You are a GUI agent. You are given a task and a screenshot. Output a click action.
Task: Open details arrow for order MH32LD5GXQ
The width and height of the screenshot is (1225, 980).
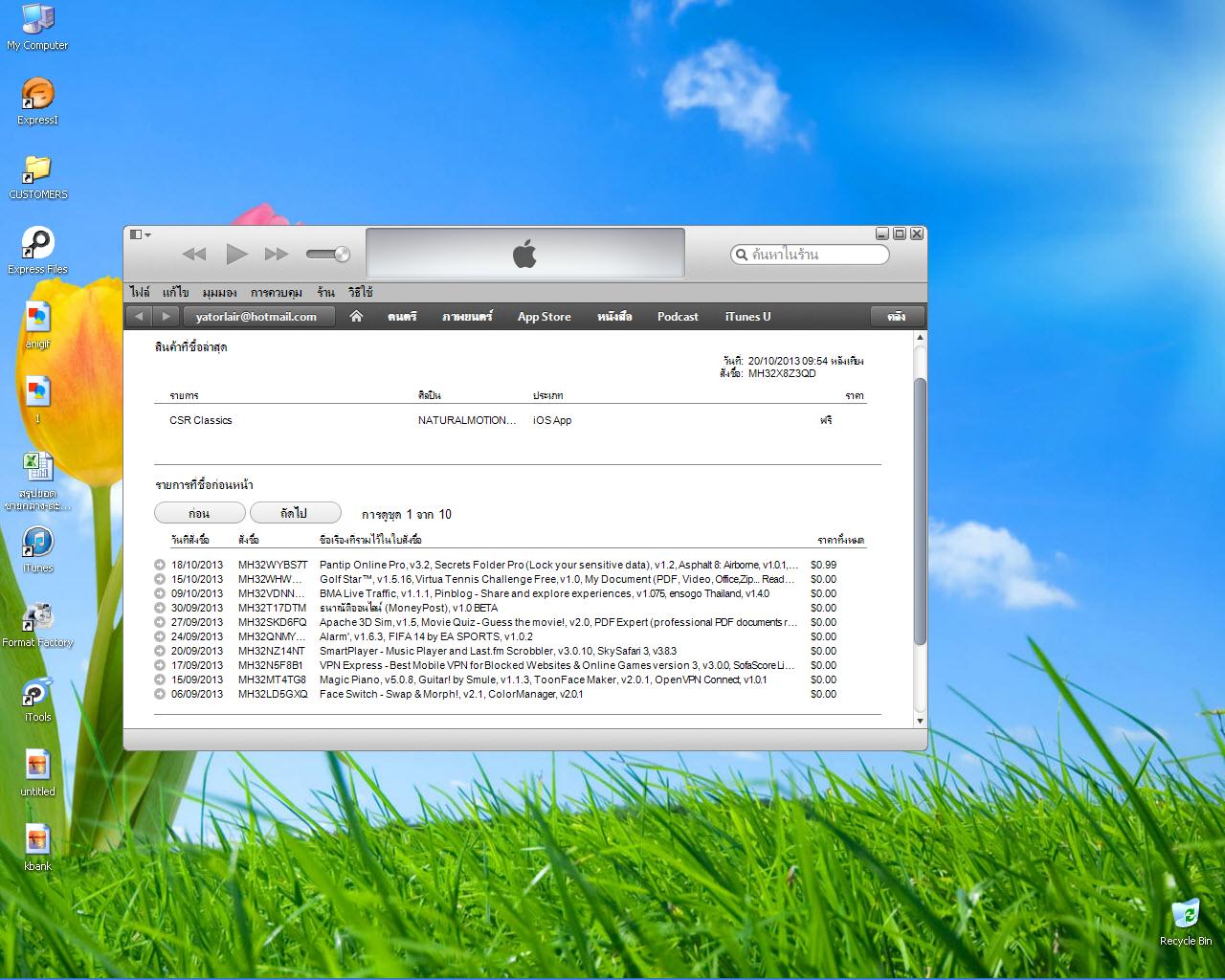tap(160, 694)
